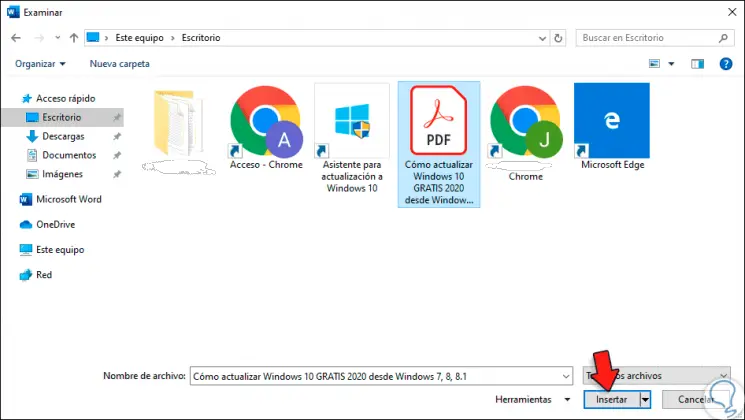Toggle the preview pane icon
Viewport: 745px width, 420px height.
tap(698, 63)
